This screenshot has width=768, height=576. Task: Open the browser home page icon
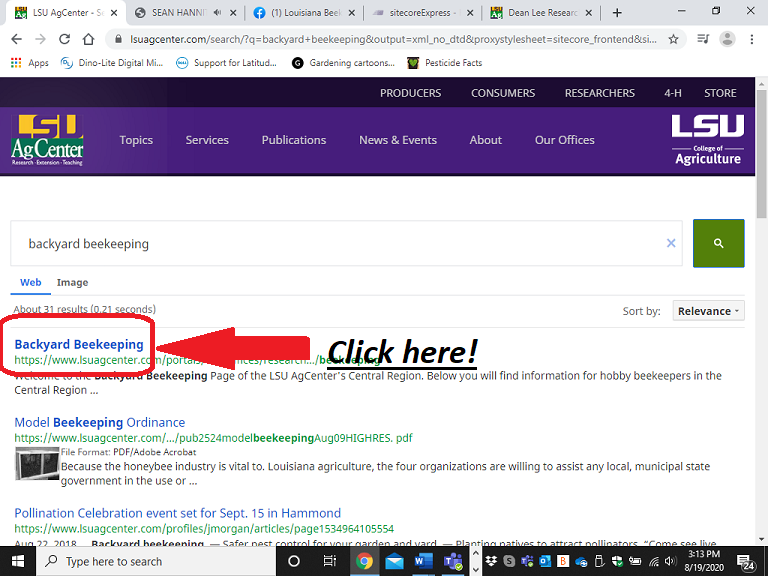(88, 39)
